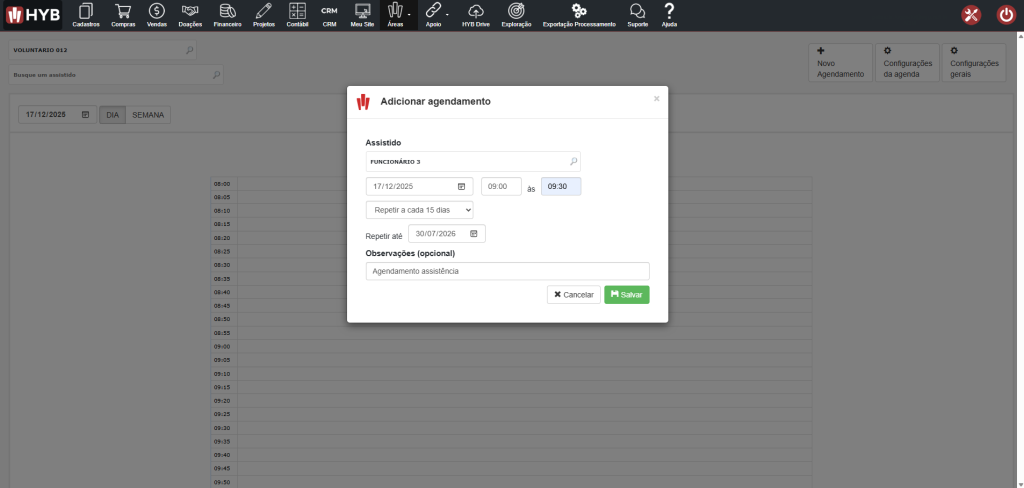Open calendar picker for Repetir até date
The width and height of the screenshot is (1024, 488).
pyautogui.click(x=474, y=233)
